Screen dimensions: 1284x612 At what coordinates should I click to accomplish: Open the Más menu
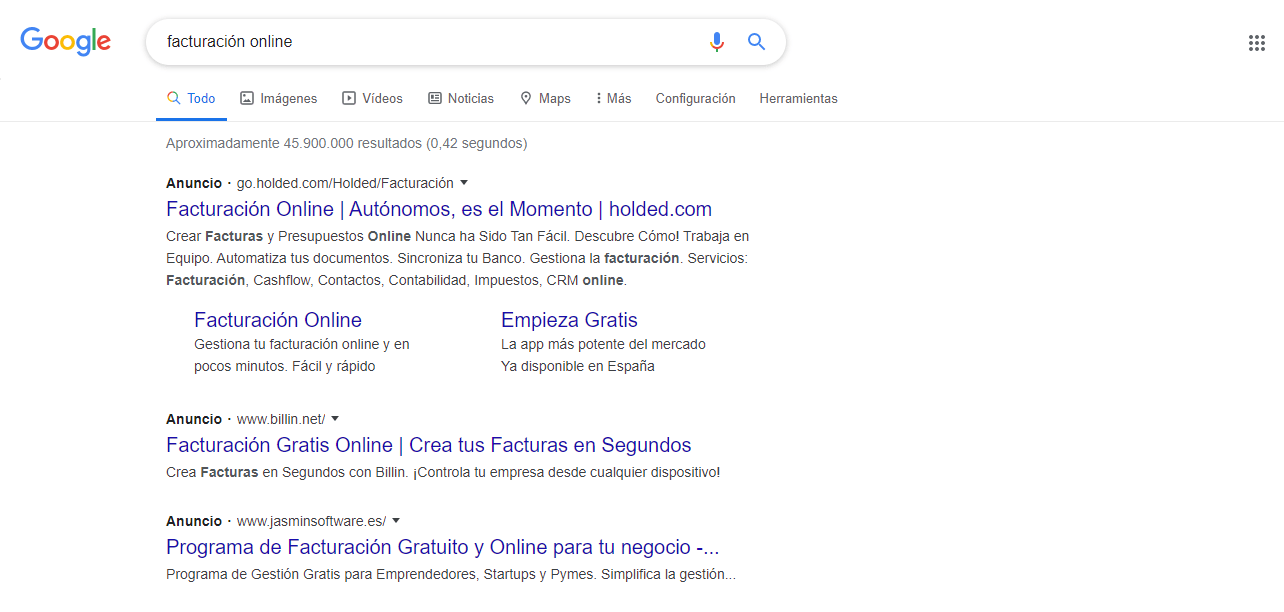point(612,98)
